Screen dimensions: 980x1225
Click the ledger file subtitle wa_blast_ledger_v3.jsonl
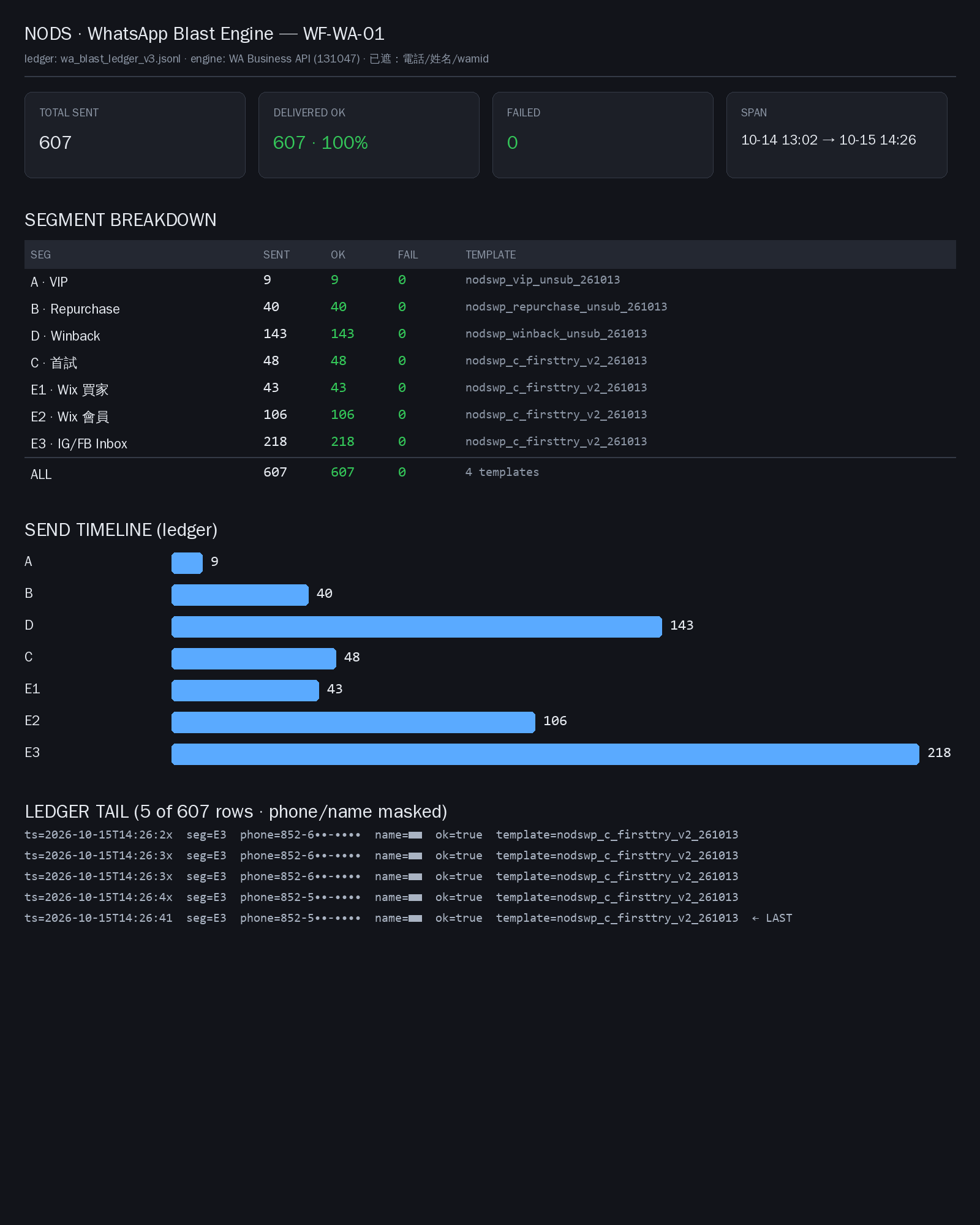pyautogui.click(x=121, y=59)
